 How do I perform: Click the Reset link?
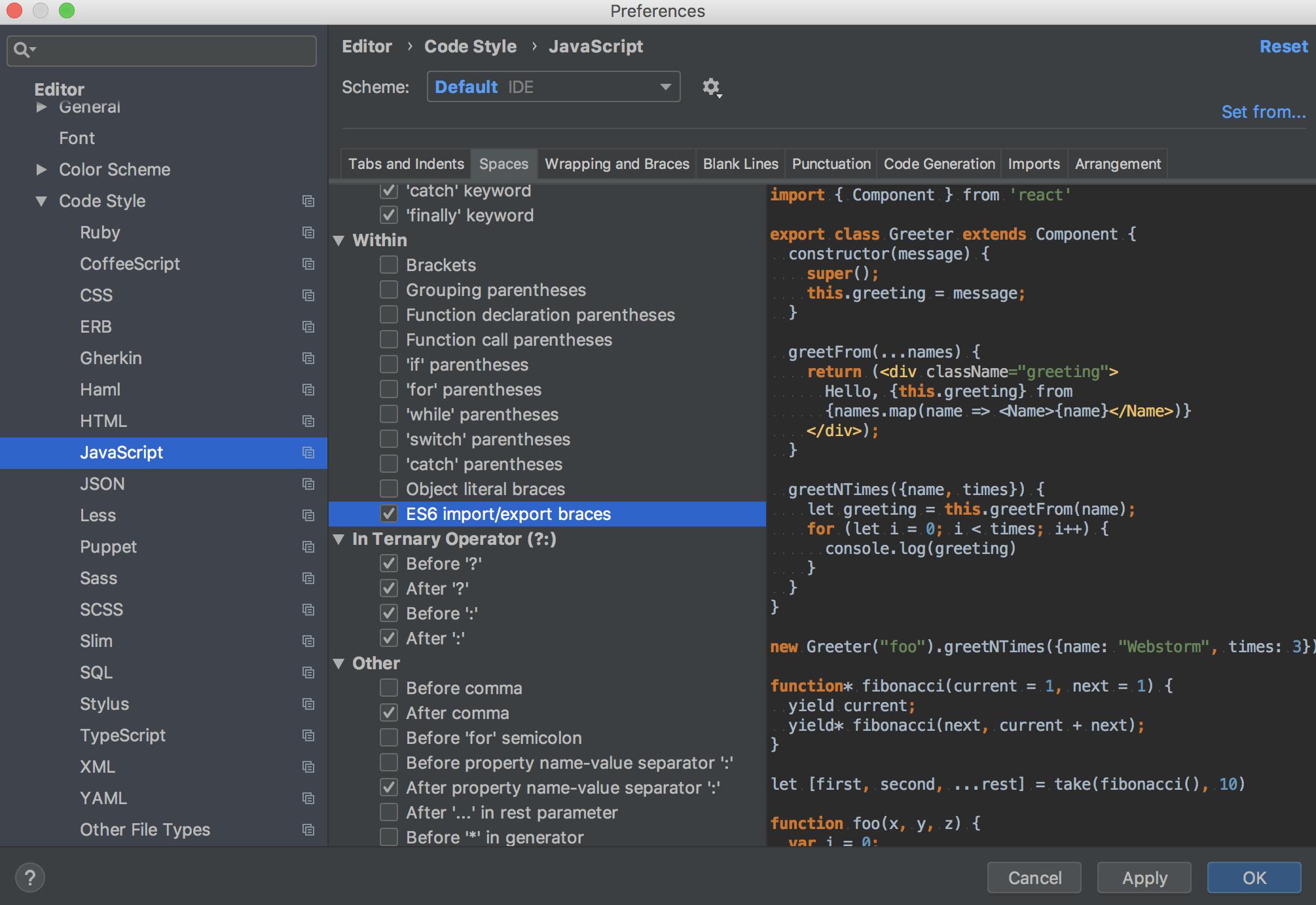pos(1283,46)
